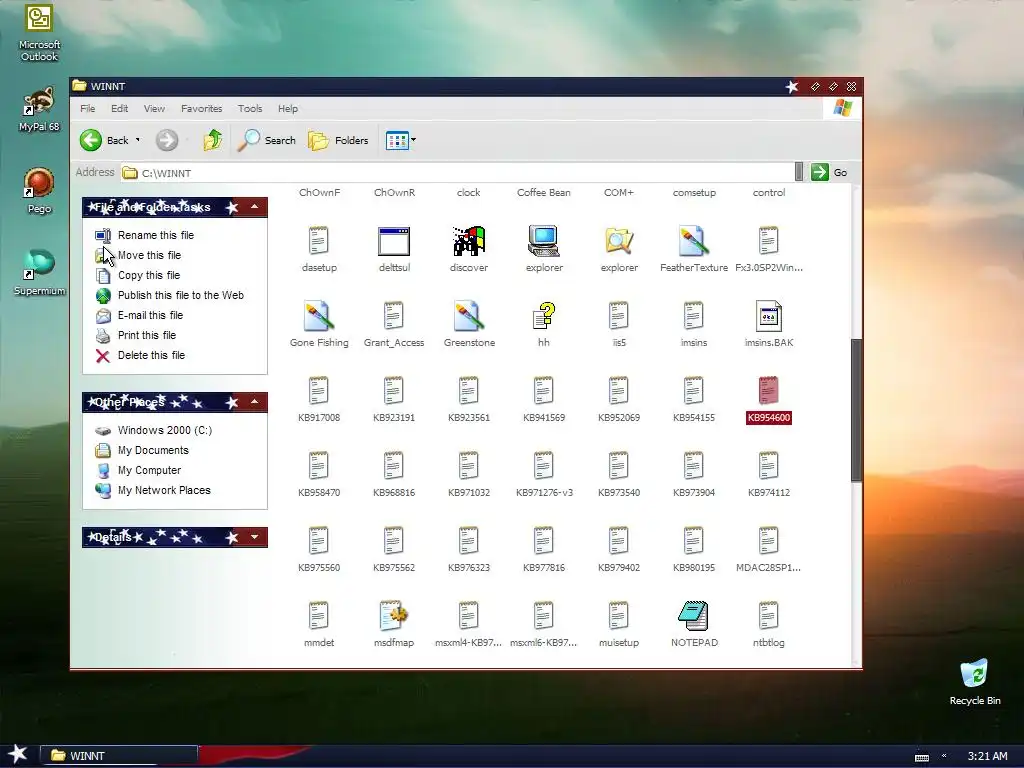This screenshot has height=768, width=1024.
Task: Click the WINNT taskbar button
Action: tap(118, 756)
